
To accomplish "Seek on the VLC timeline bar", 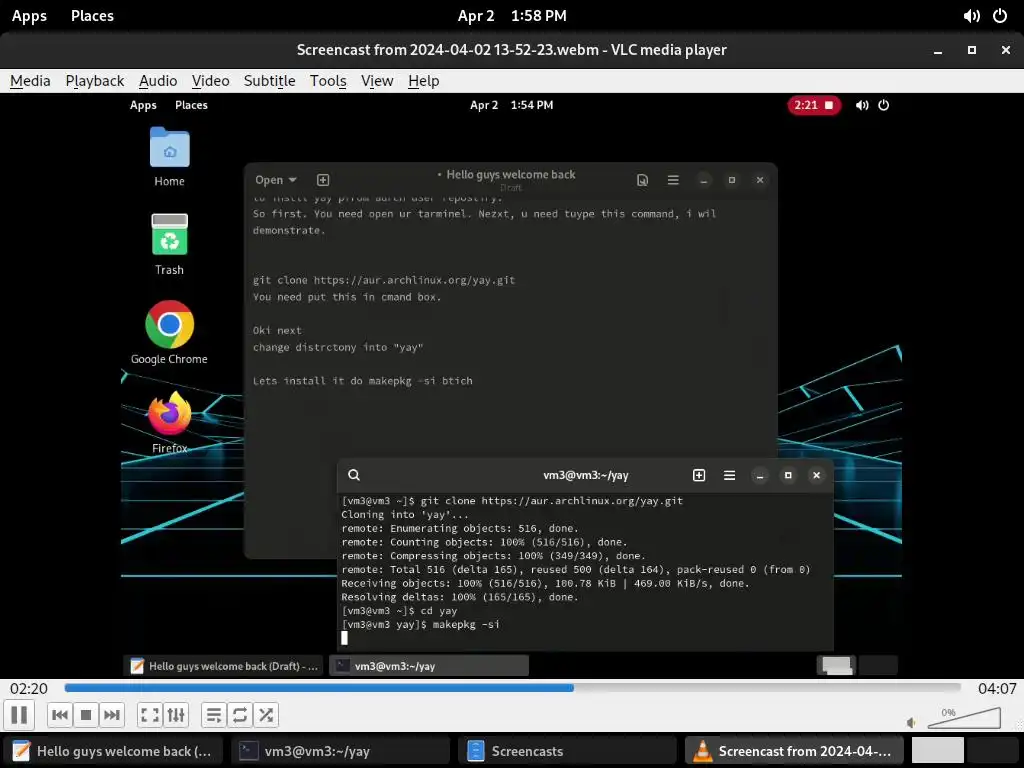I will click(513, 688).
